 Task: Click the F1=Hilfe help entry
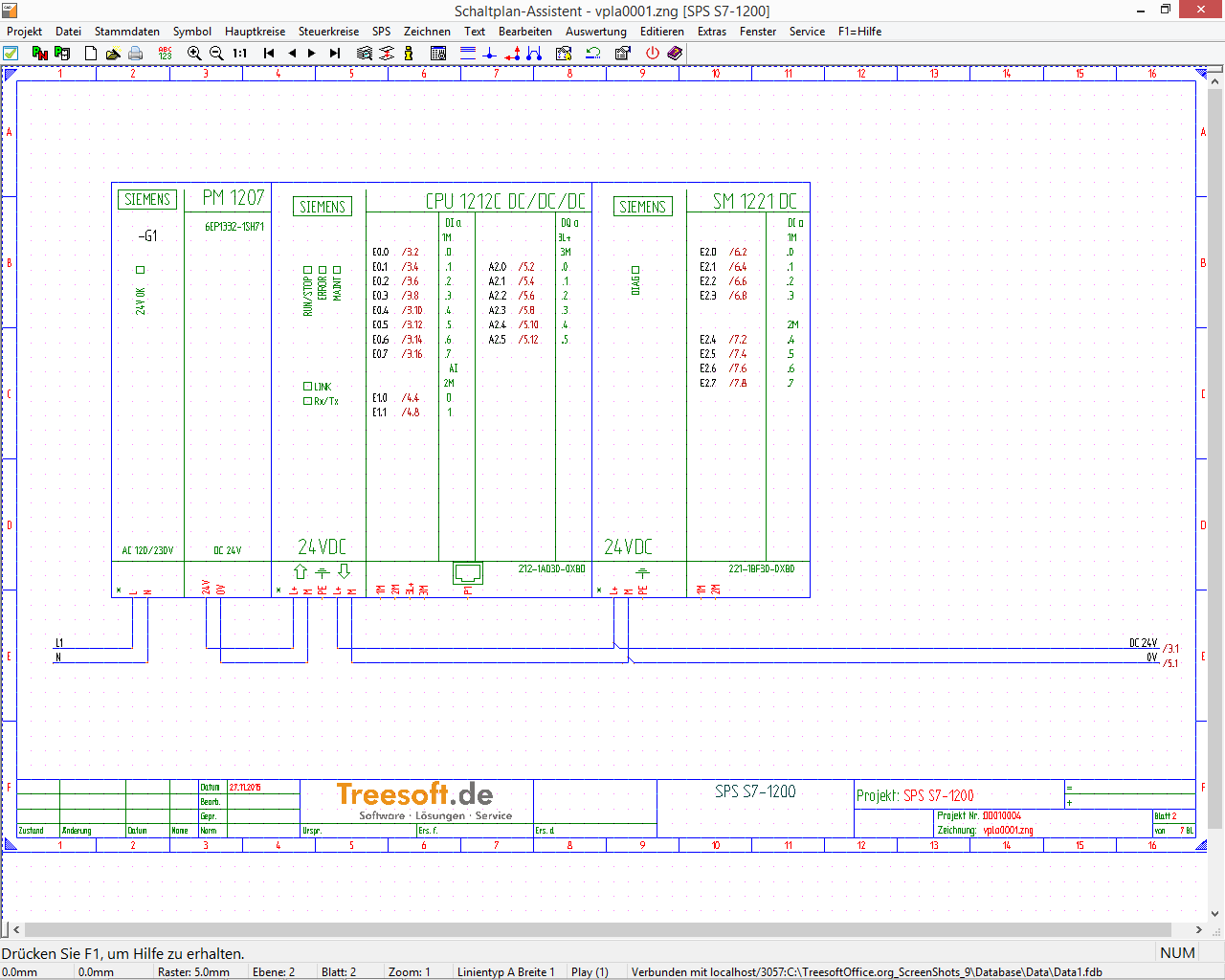[859, 32]
